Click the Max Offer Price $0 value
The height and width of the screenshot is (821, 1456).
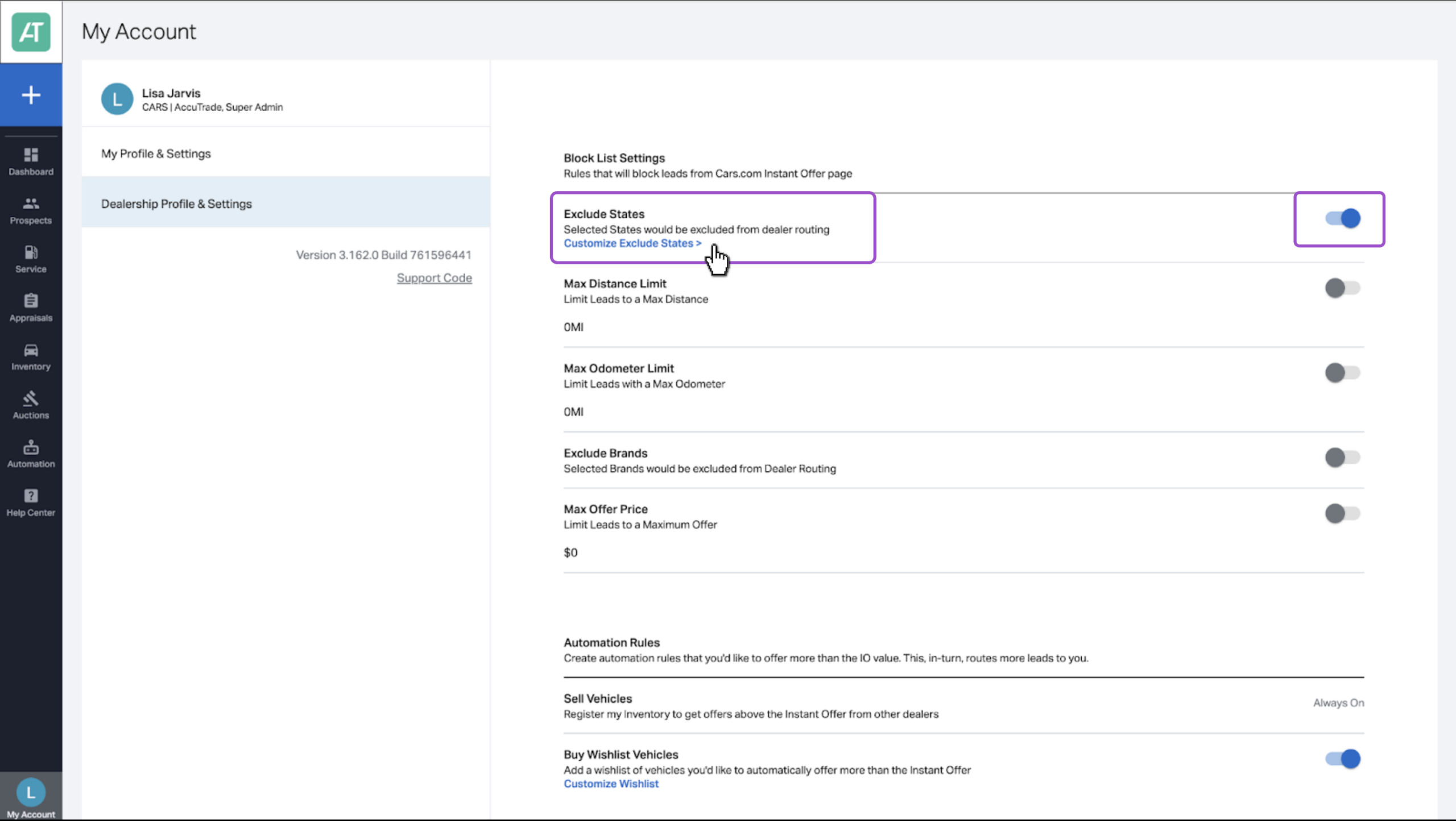(x=570, y=553)
